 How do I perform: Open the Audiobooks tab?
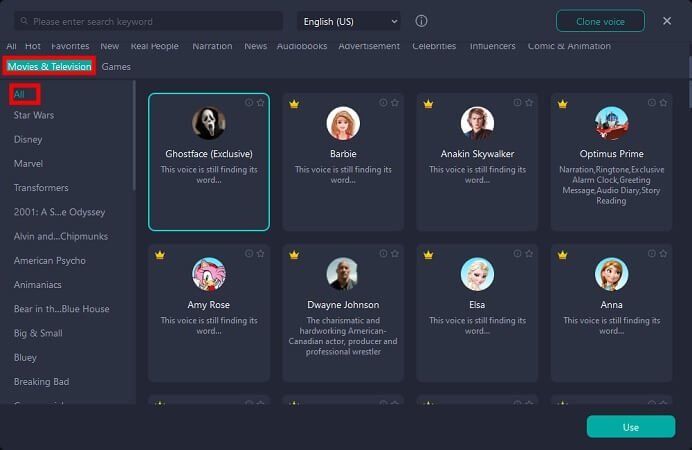302,46
